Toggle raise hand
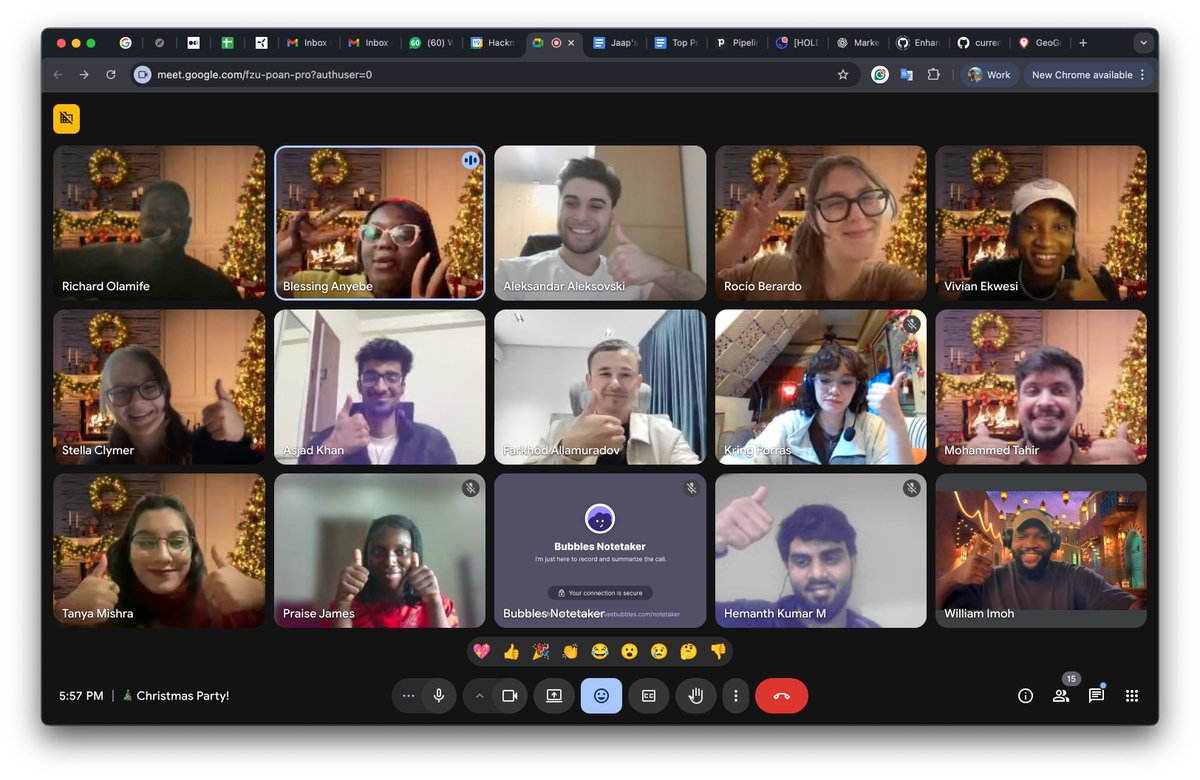1200x780 pixels. 696,696
